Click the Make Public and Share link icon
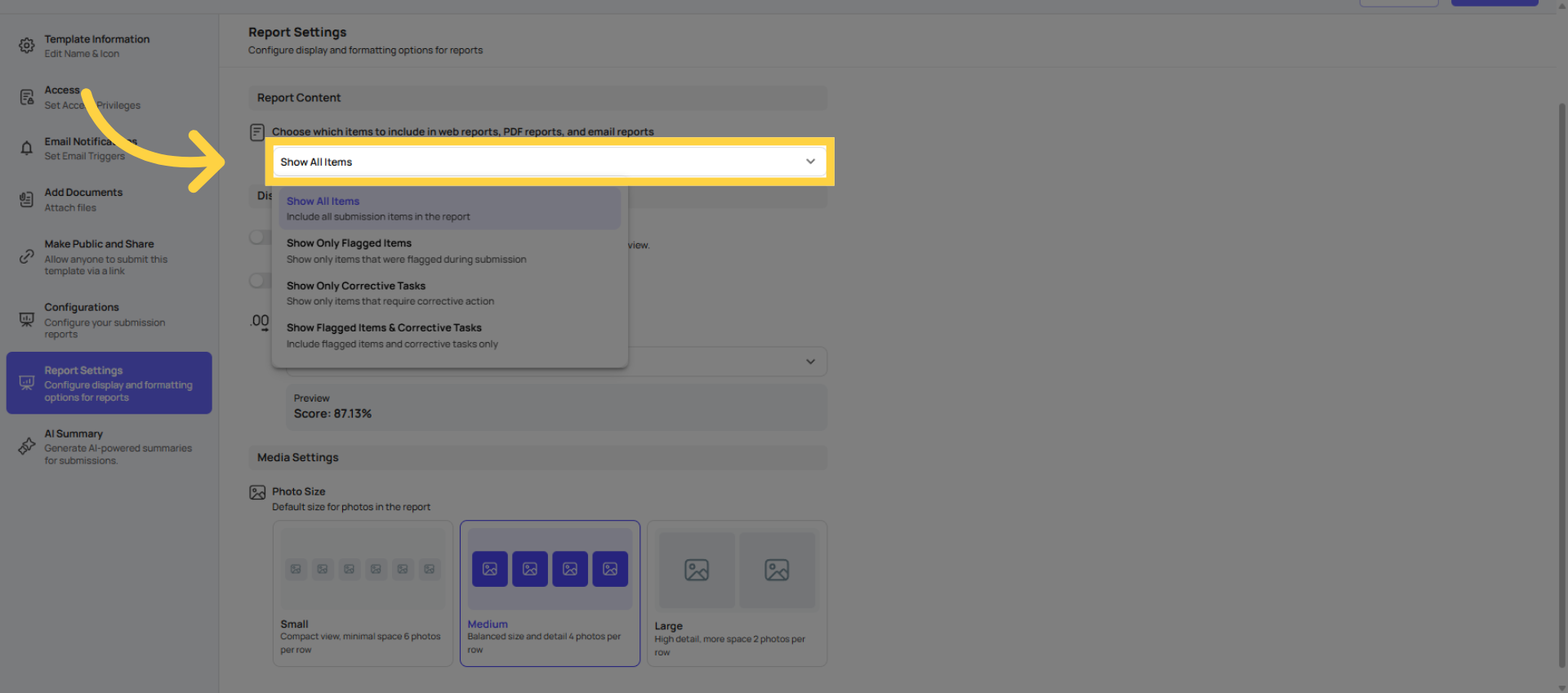This screenshot has height=693, width=1568. [x=27, y=256]
